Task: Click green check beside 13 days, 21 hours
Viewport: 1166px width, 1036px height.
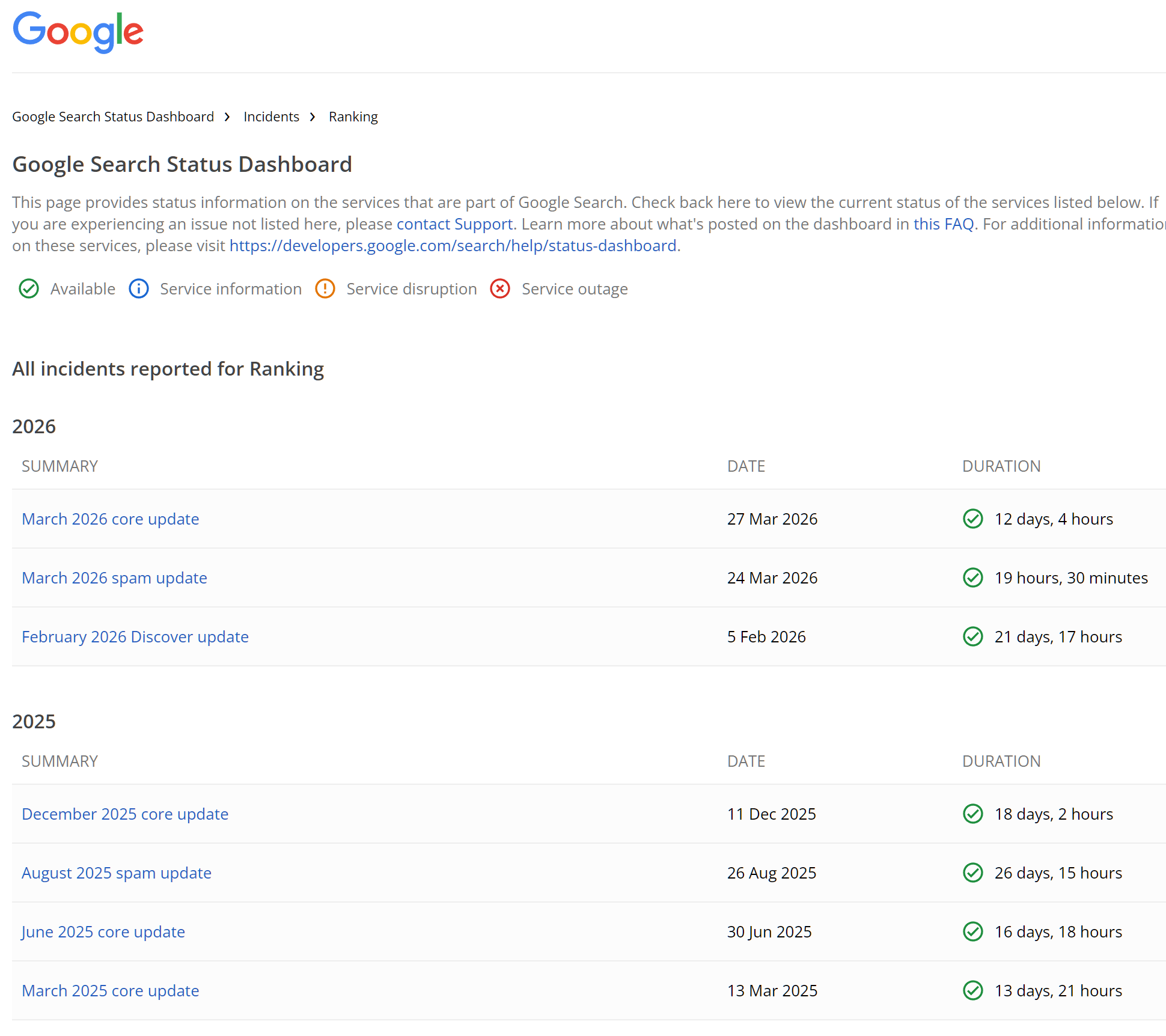Action: (972, 990)
